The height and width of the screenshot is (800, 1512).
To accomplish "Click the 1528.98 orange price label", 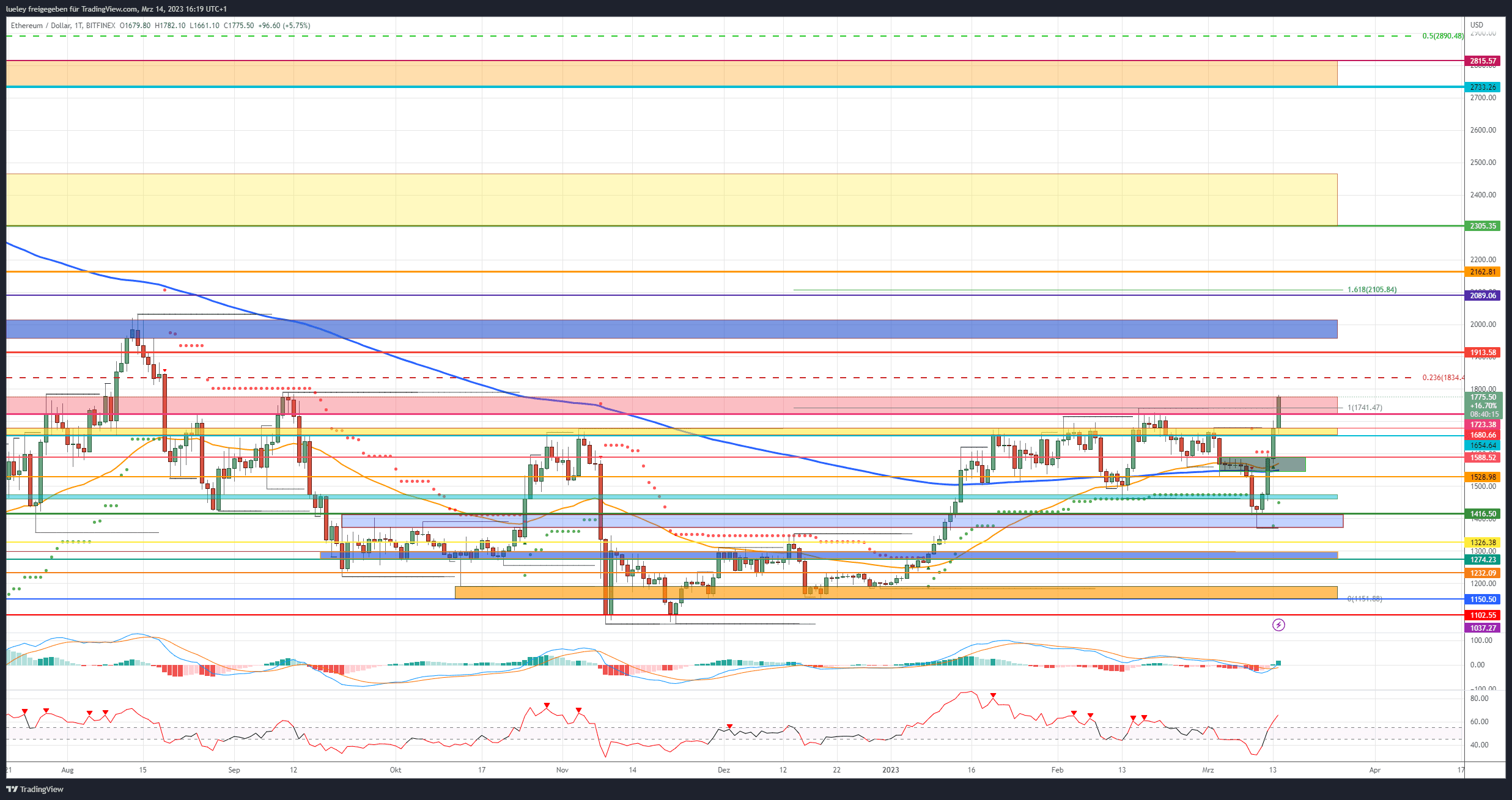I will [1483, 477].
